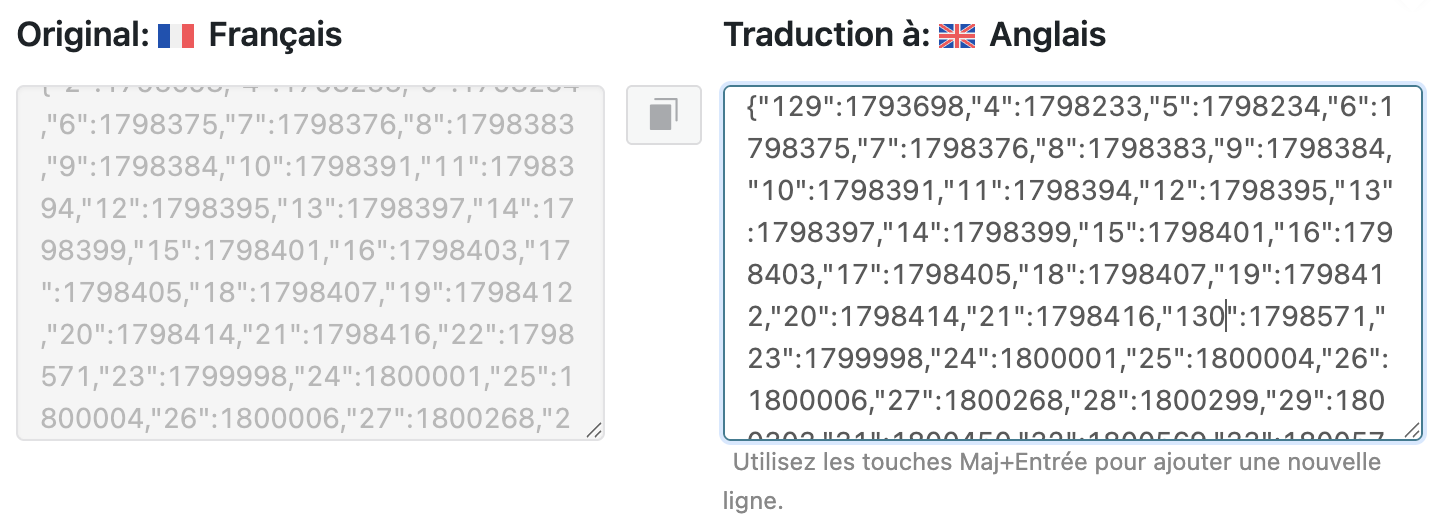Click the copy original text icon button

[x=664, y=115]
